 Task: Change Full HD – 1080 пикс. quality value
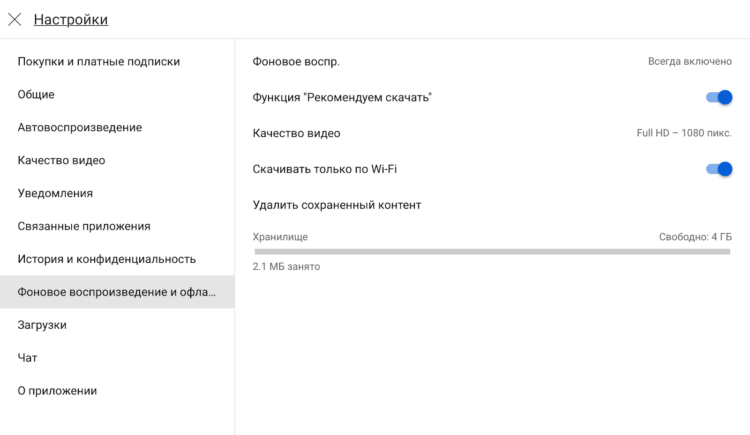tap(684, 133)
